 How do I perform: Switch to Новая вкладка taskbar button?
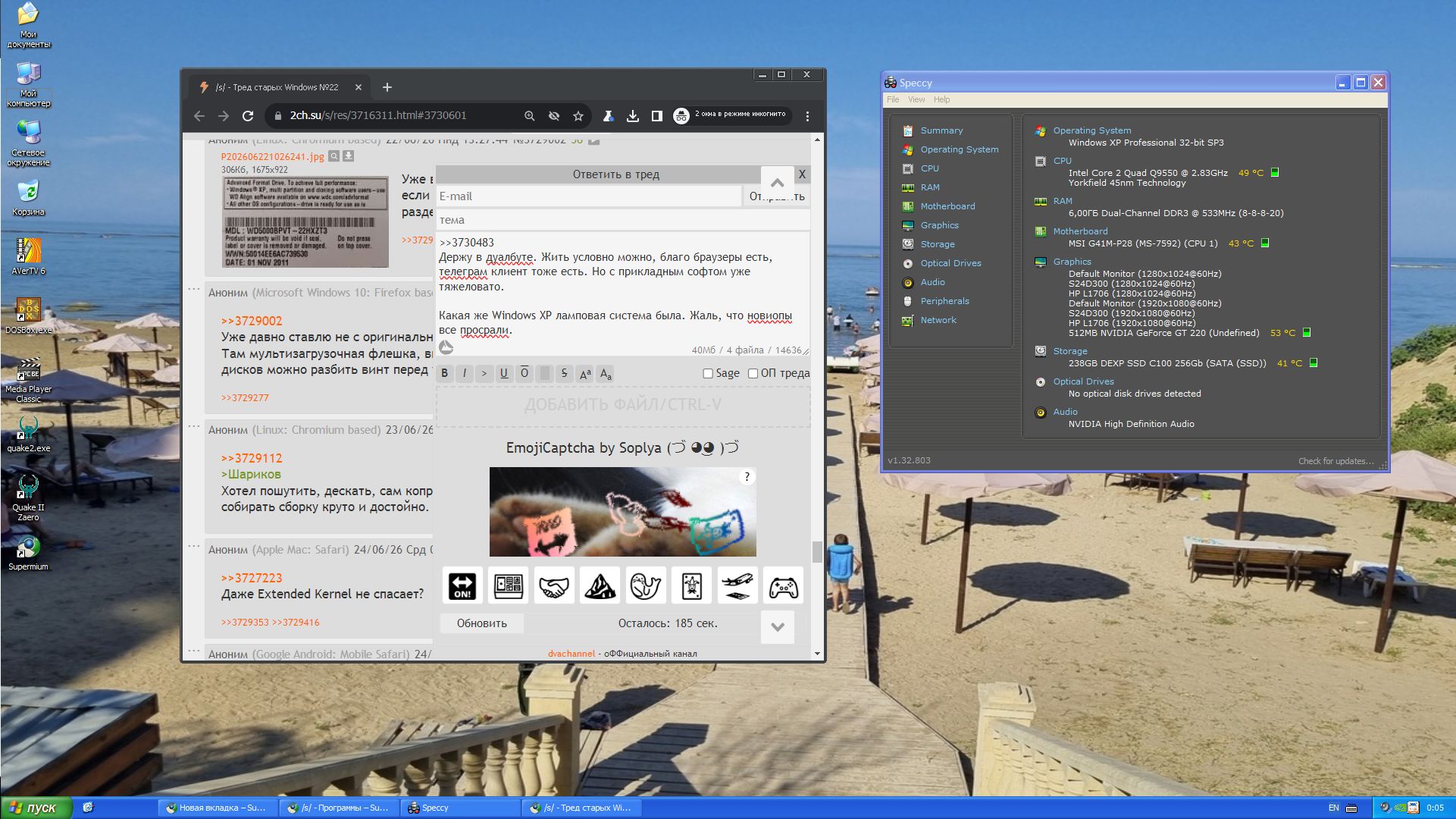click(x=217, y=808)
